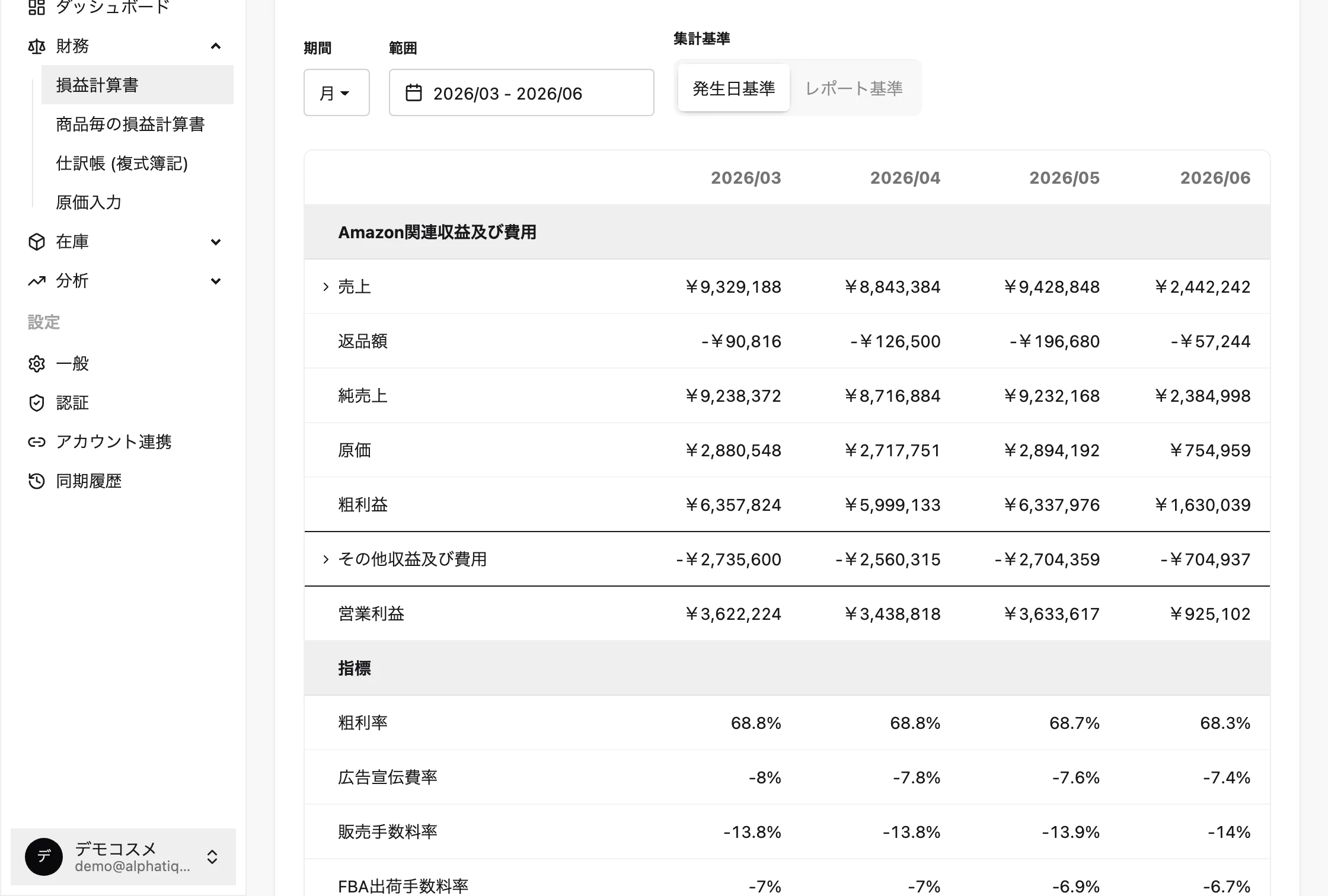
Task: Open the 原価入力 page
Action: (89, 202)
